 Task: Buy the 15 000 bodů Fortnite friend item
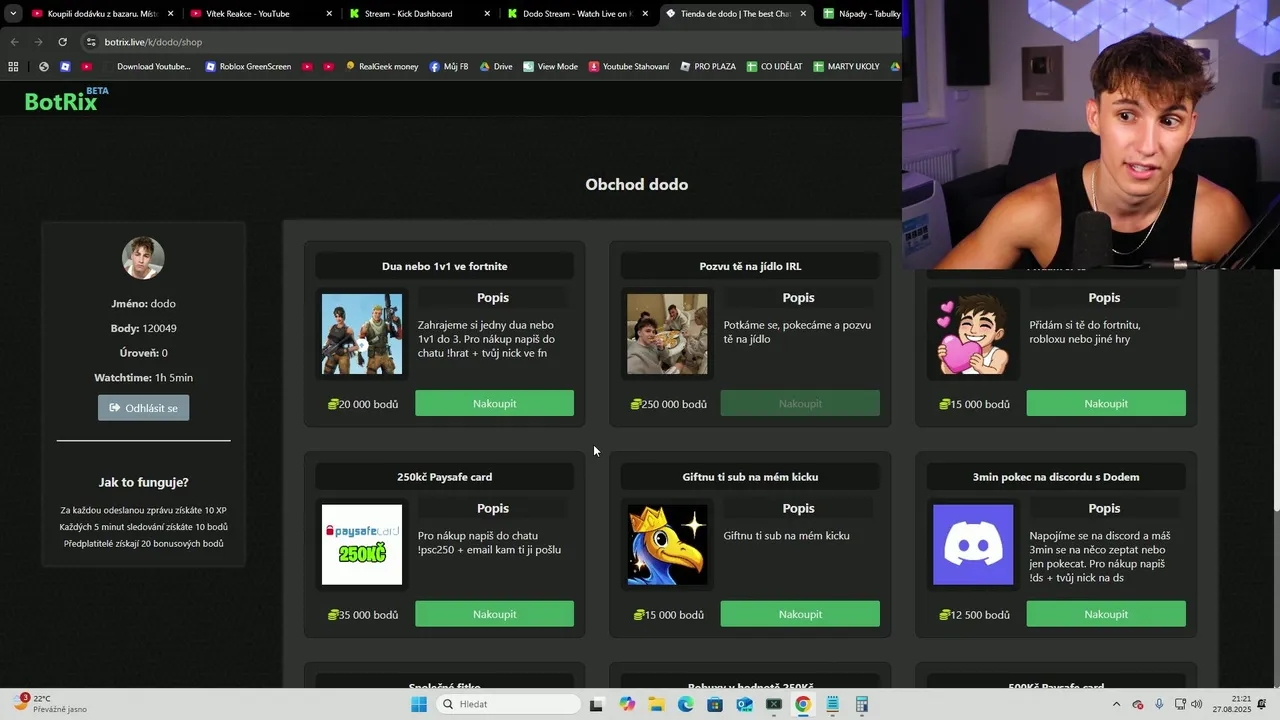1106,404
